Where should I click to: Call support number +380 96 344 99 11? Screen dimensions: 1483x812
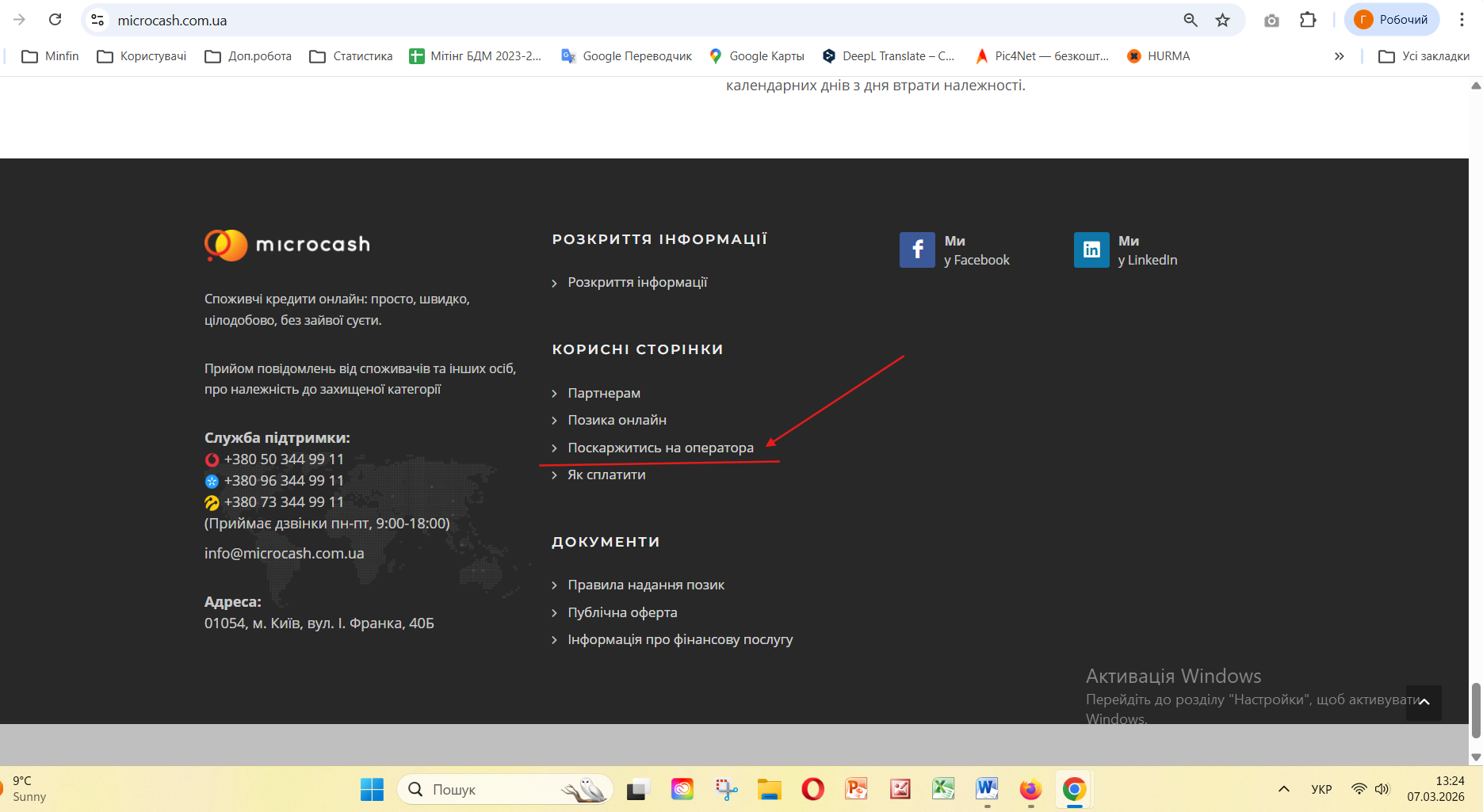(284, 481)
